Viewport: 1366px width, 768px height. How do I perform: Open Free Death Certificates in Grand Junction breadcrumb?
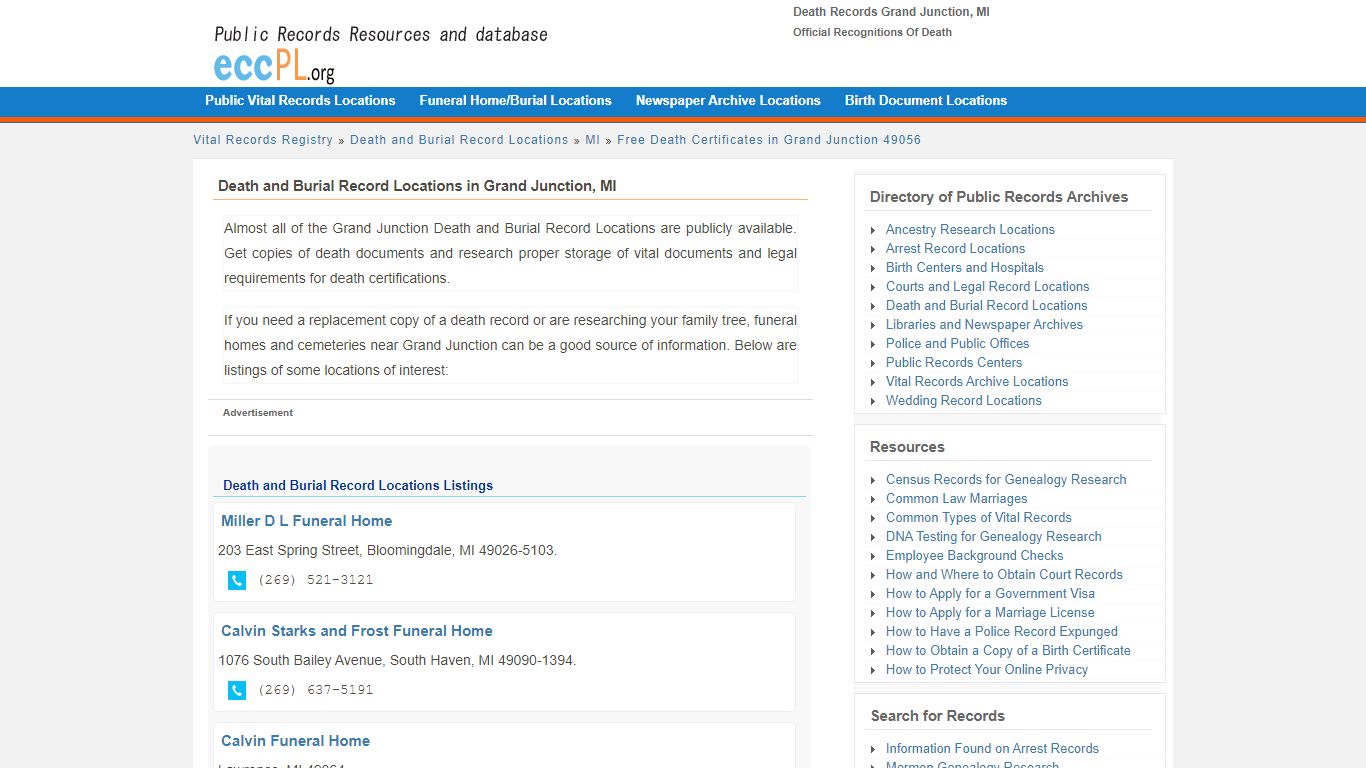click(x=769, y=140)
